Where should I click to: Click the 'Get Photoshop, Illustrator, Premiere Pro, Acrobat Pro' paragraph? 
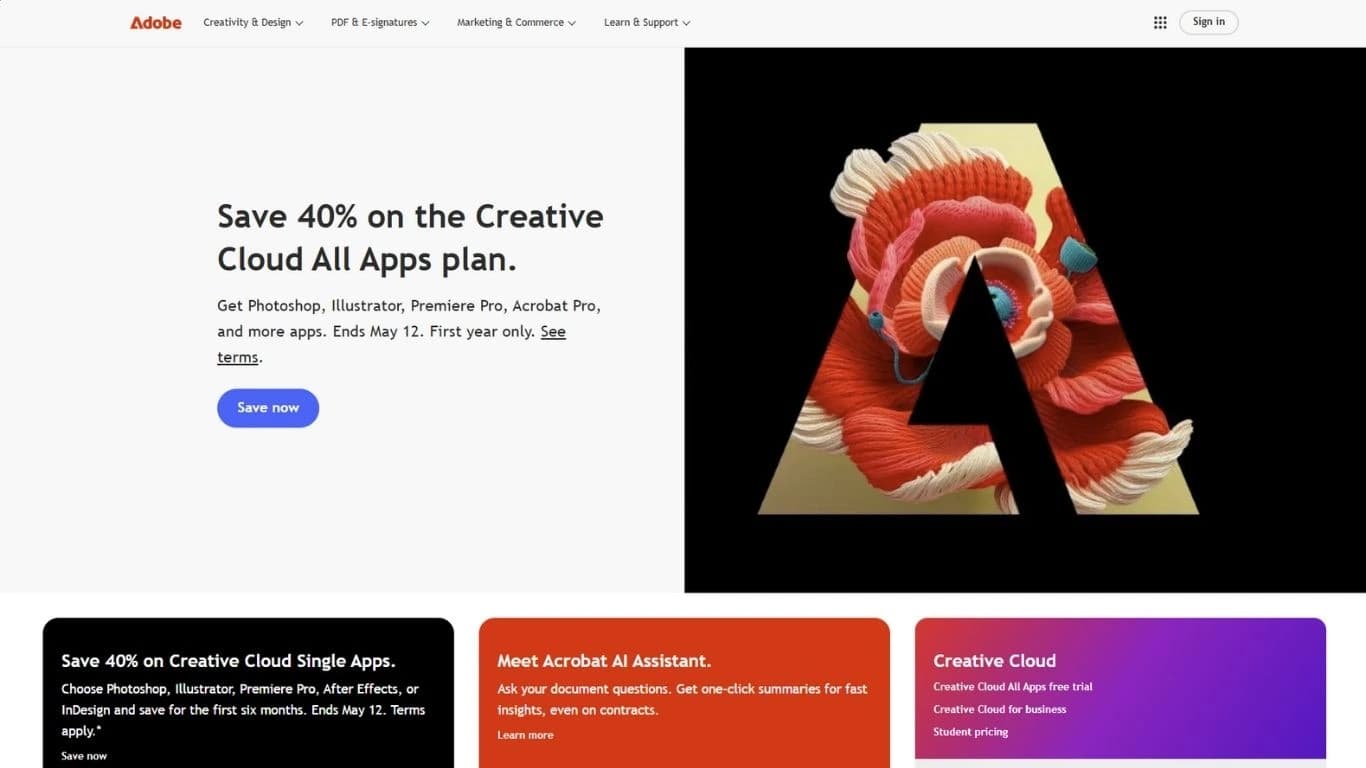(409, 331)
